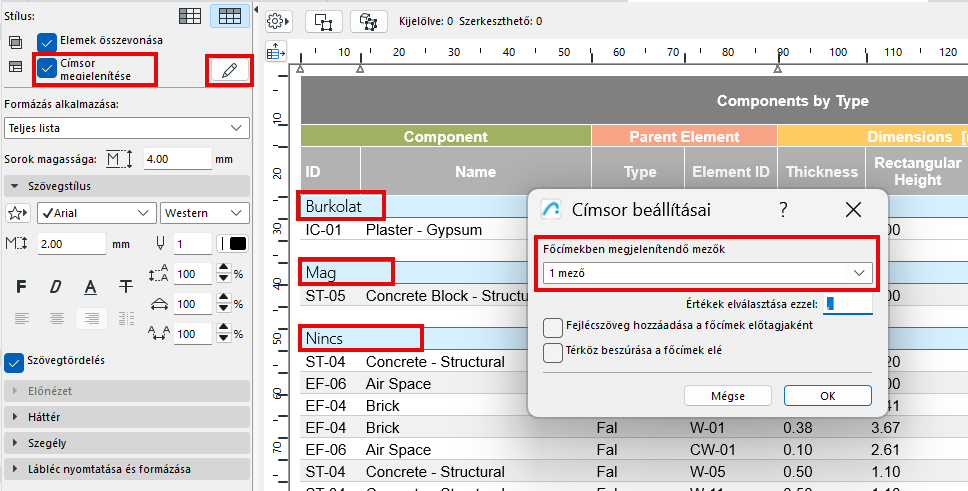
Task: Toggle bold F text style
Action: pyautogui.click(x=21, y=287)
